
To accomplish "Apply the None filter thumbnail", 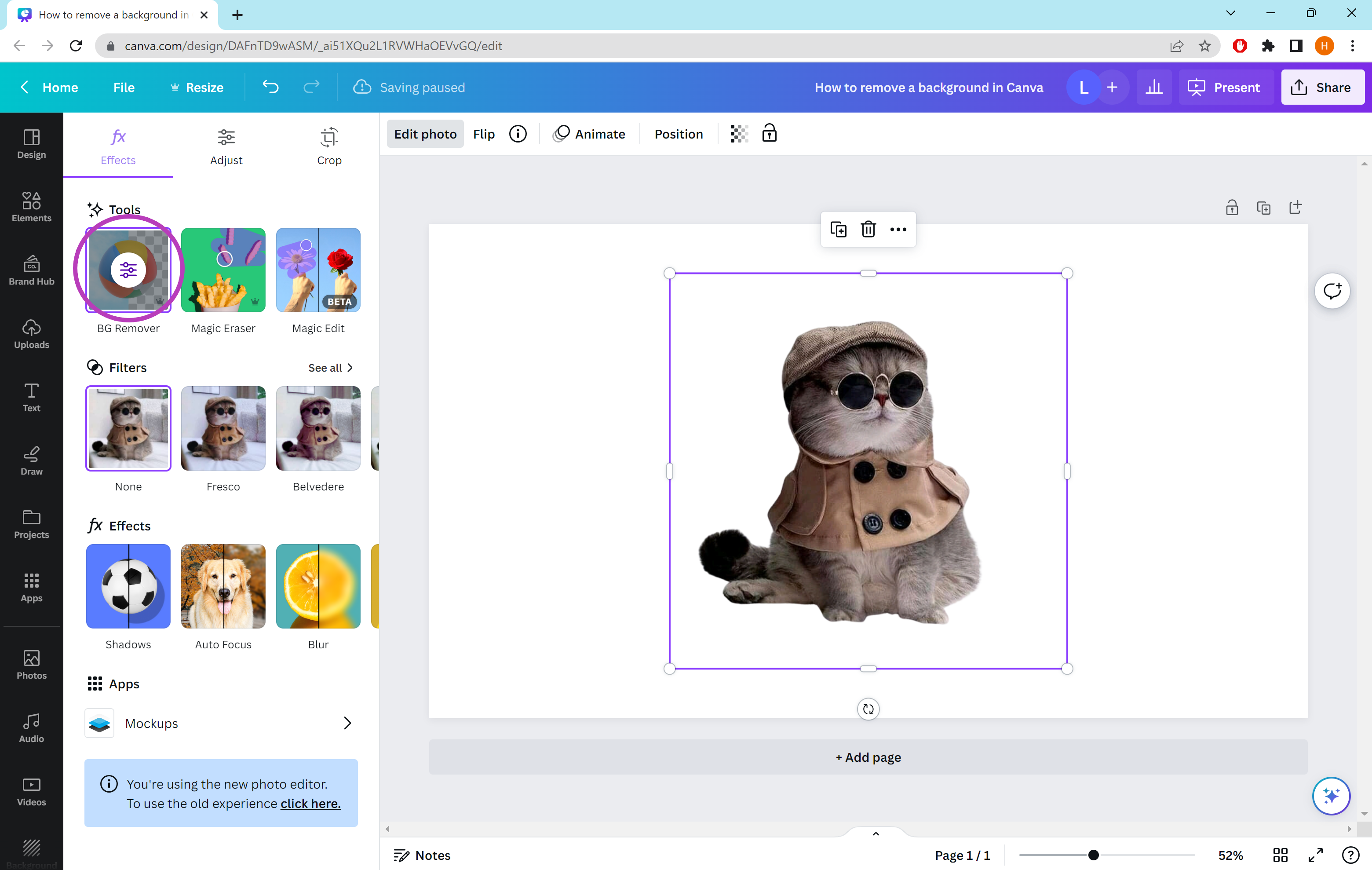I will (128, 428).
